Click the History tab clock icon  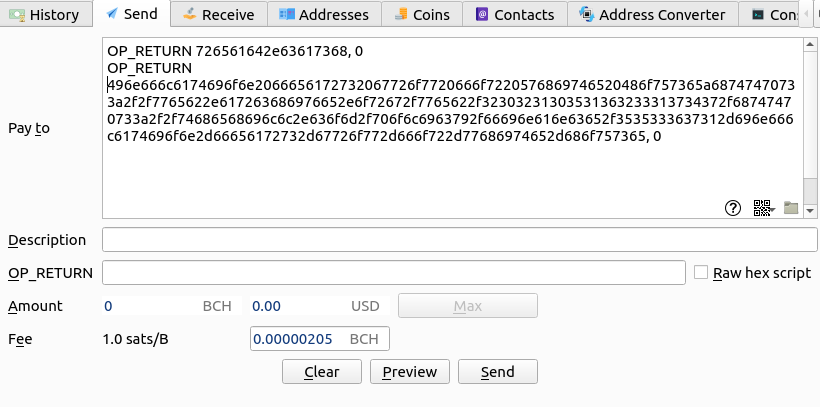tap(17, 15)
